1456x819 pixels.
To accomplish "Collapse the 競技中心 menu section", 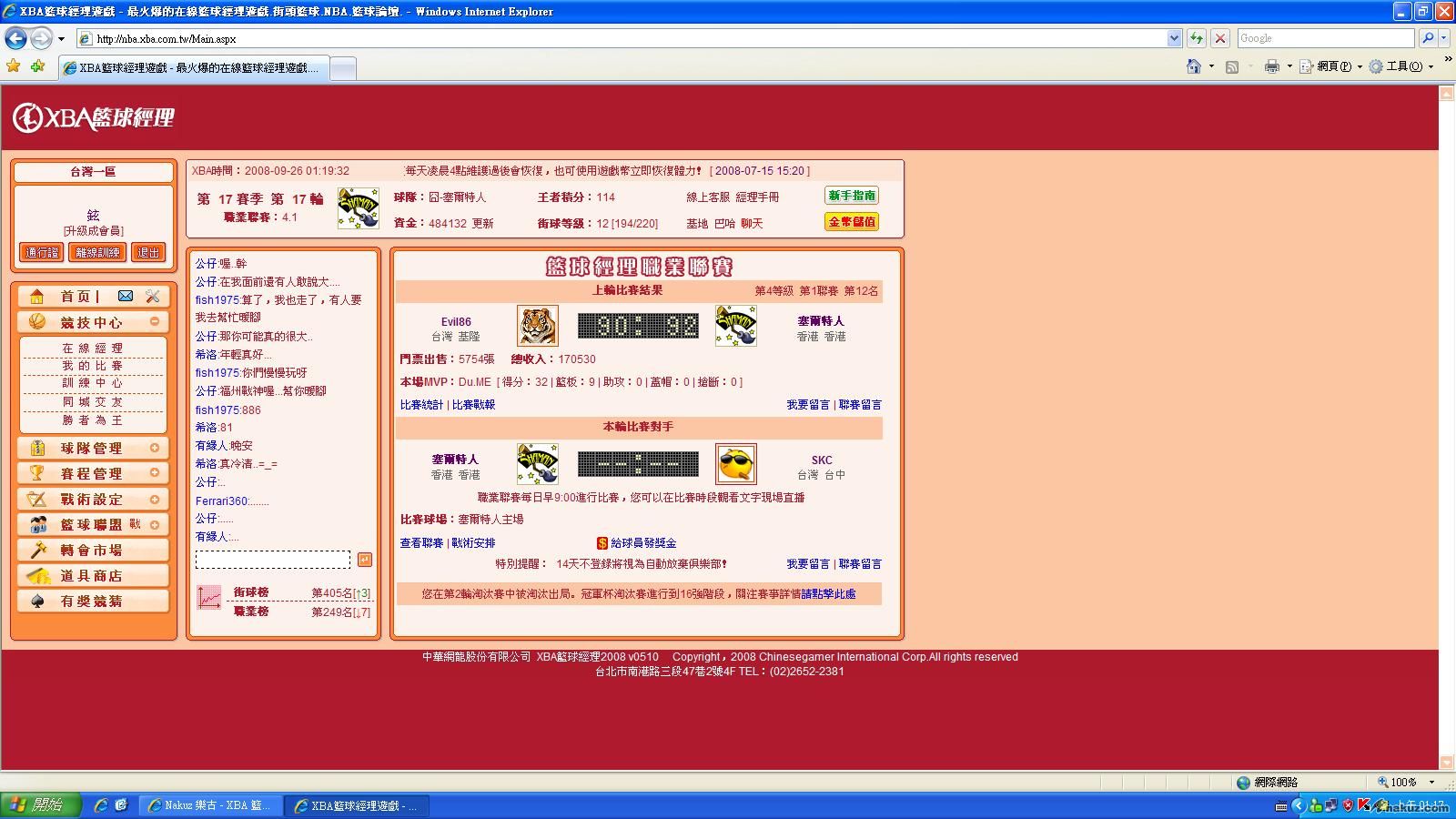I will (155, 321).
